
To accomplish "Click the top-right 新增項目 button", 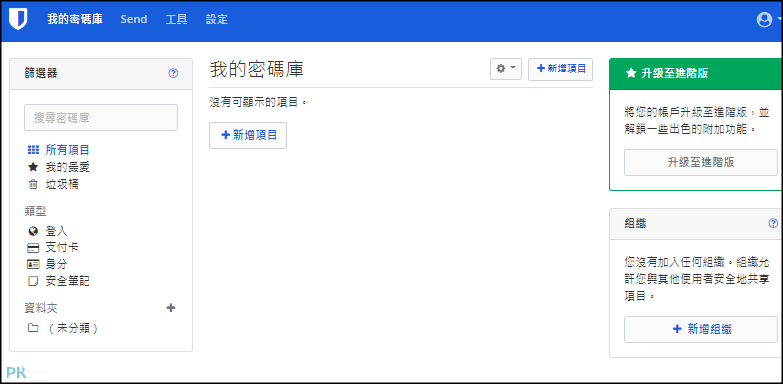I will pos(560,69).
